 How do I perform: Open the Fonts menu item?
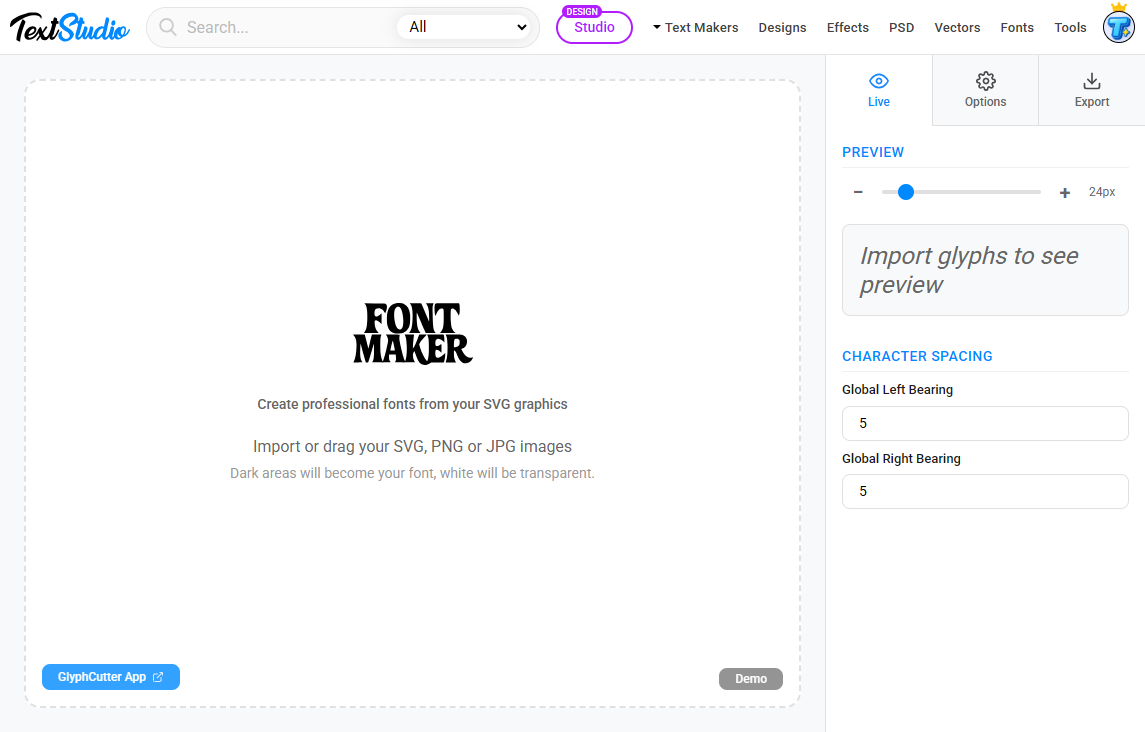pos(1017,27)
